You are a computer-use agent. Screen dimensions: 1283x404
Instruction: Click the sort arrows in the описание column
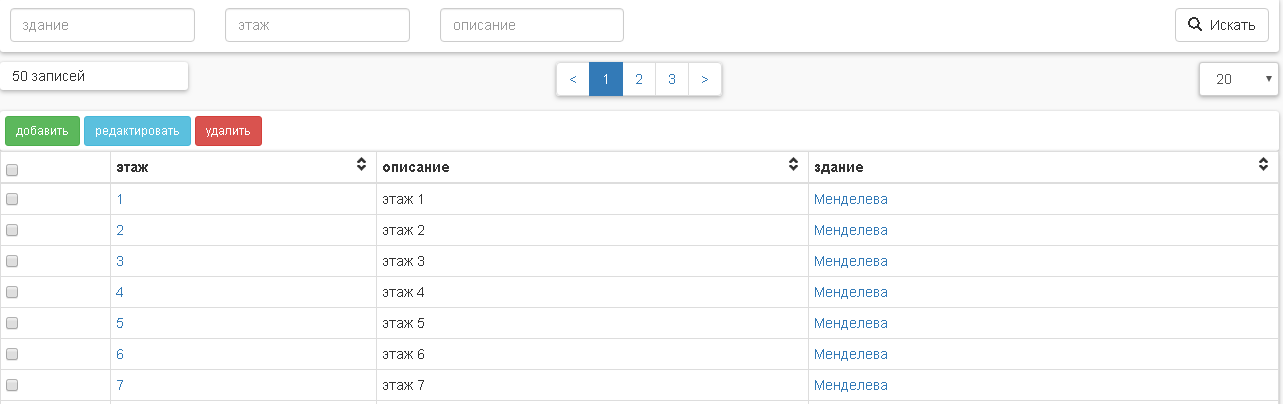coord(794,165)
